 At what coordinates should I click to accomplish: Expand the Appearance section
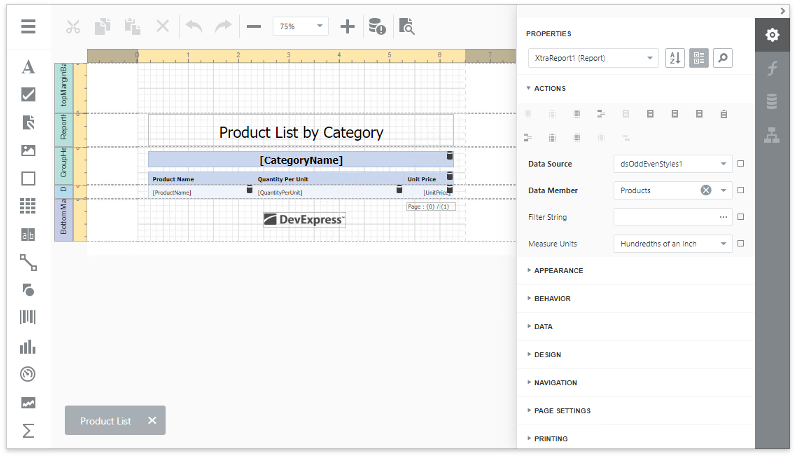558,270
